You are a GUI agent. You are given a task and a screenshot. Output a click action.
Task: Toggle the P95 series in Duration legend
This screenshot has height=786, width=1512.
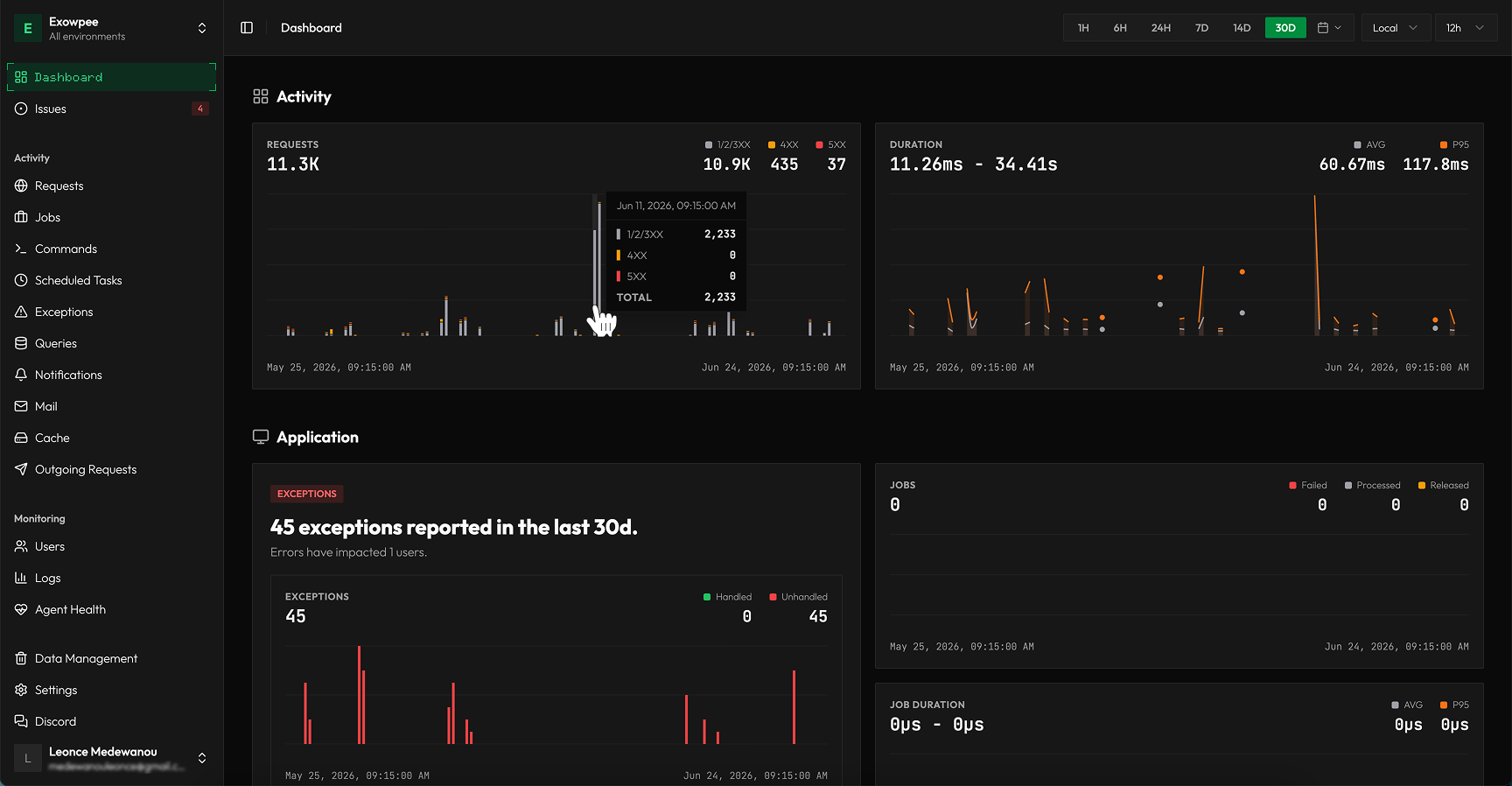(1454, 144)
